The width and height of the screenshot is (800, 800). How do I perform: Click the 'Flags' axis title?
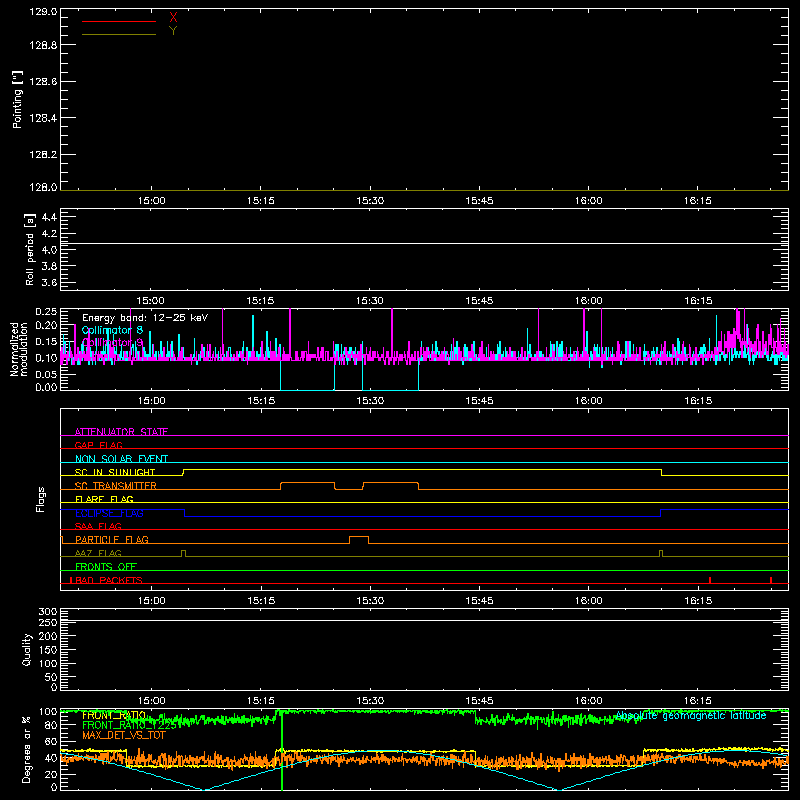tap(40, 499)
